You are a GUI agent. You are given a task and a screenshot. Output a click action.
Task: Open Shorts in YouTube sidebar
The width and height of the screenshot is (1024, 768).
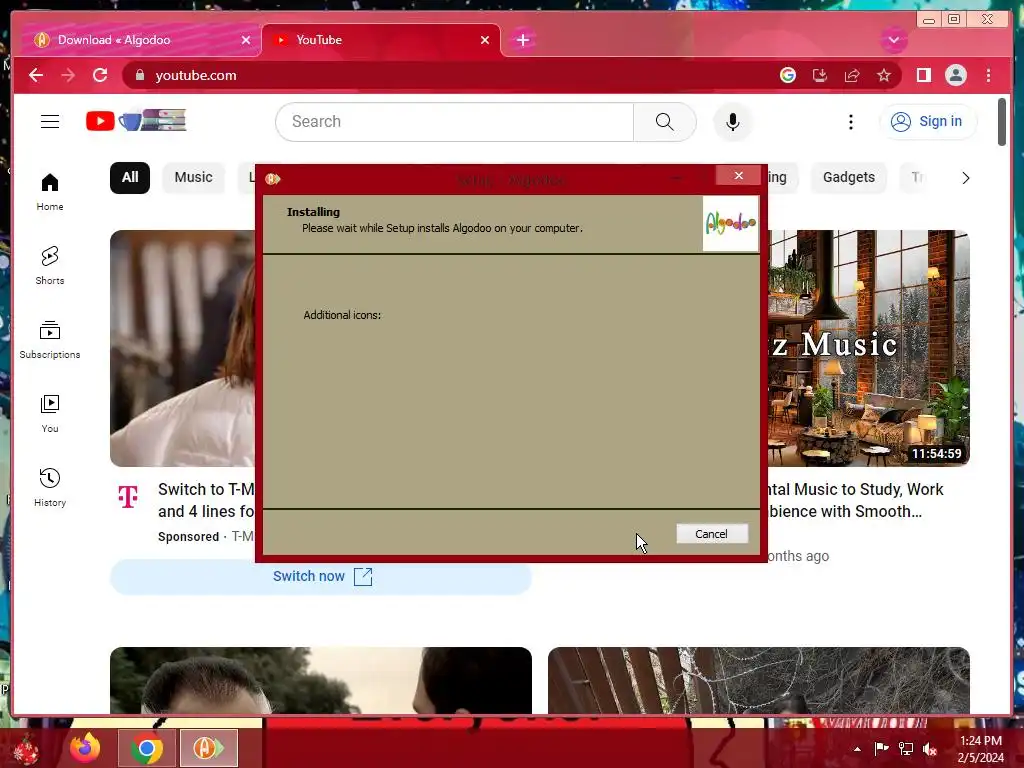click(50, 266)
